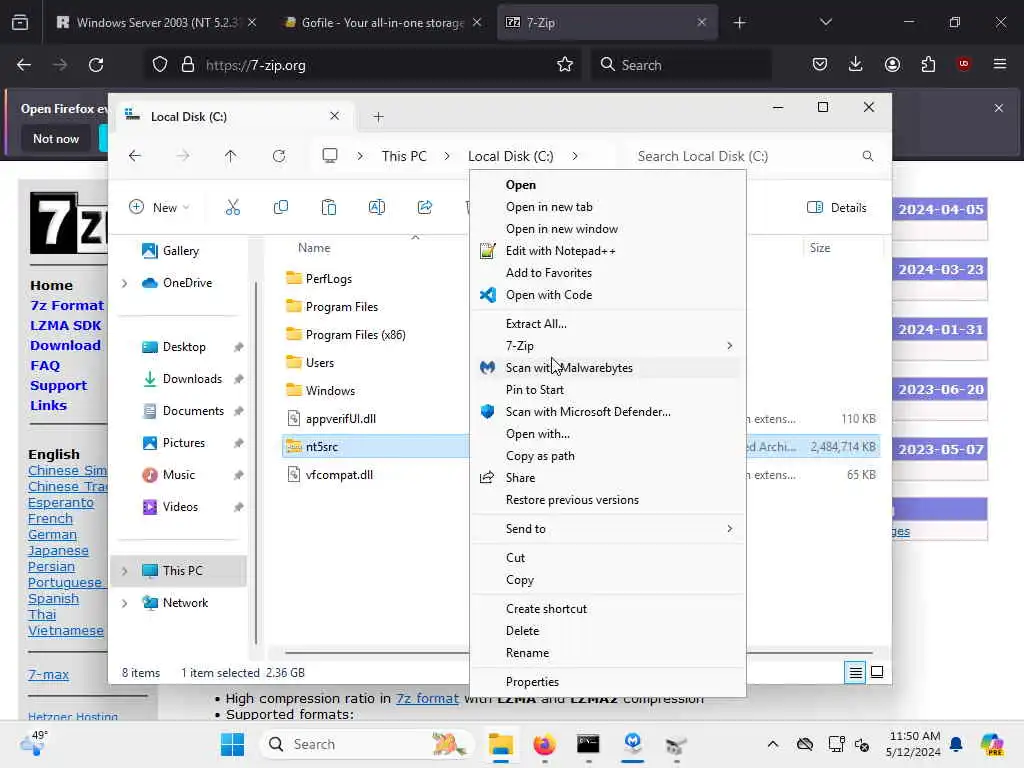
Task: Open the German language link
Action: pyautogui.click(x=52, y=534)
